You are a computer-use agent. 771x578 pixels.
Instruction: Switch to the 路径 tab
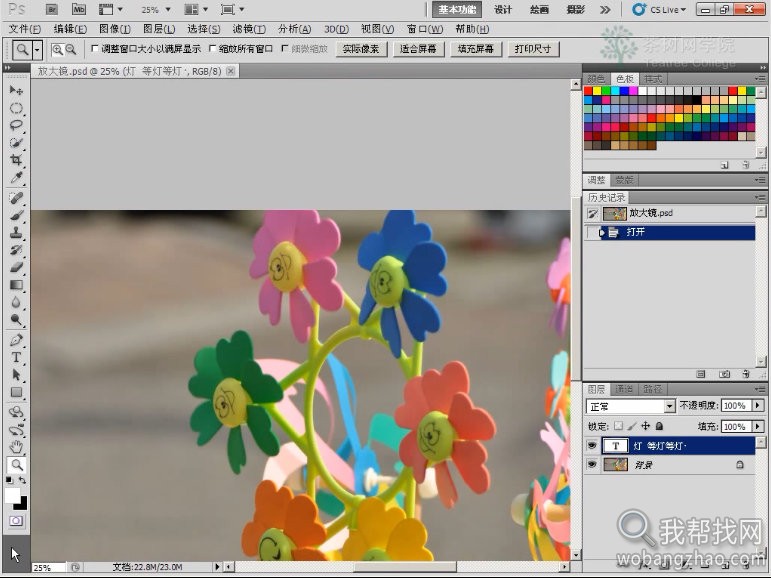coord(652,389)
